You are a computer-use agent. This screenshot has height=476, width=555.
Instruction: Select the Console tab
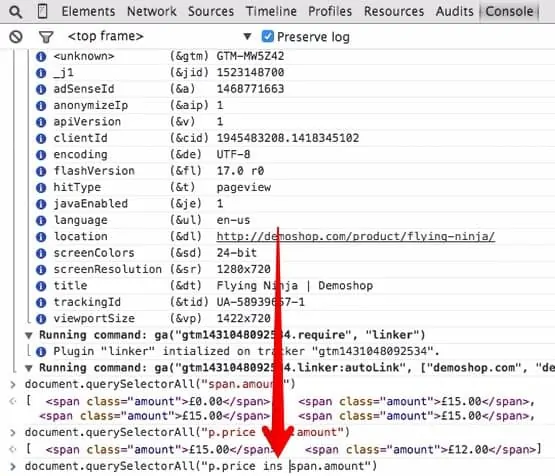coord(509,11)
